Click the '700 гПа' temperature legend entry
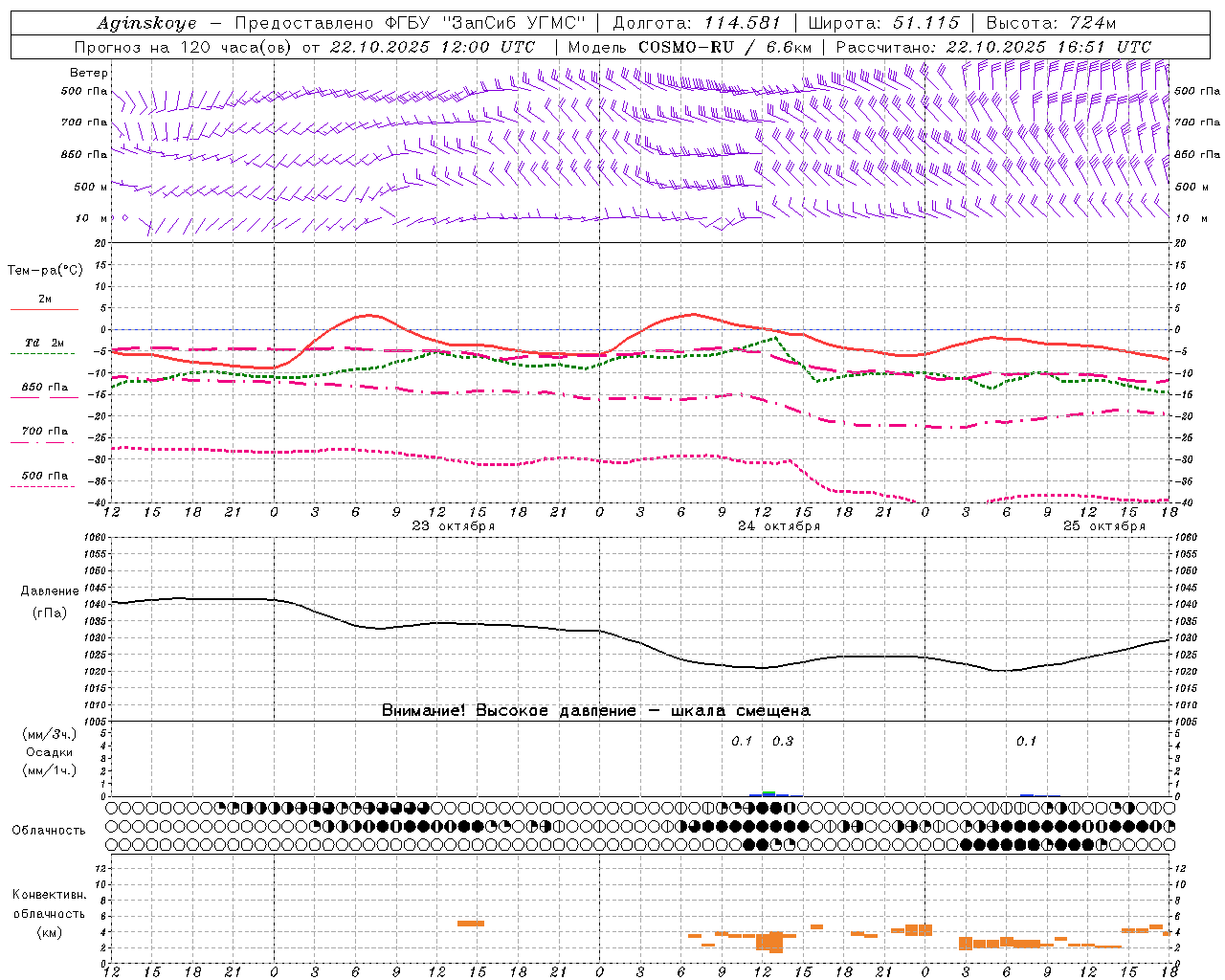This screenshot has height=980, width=1225. point(45,432)
